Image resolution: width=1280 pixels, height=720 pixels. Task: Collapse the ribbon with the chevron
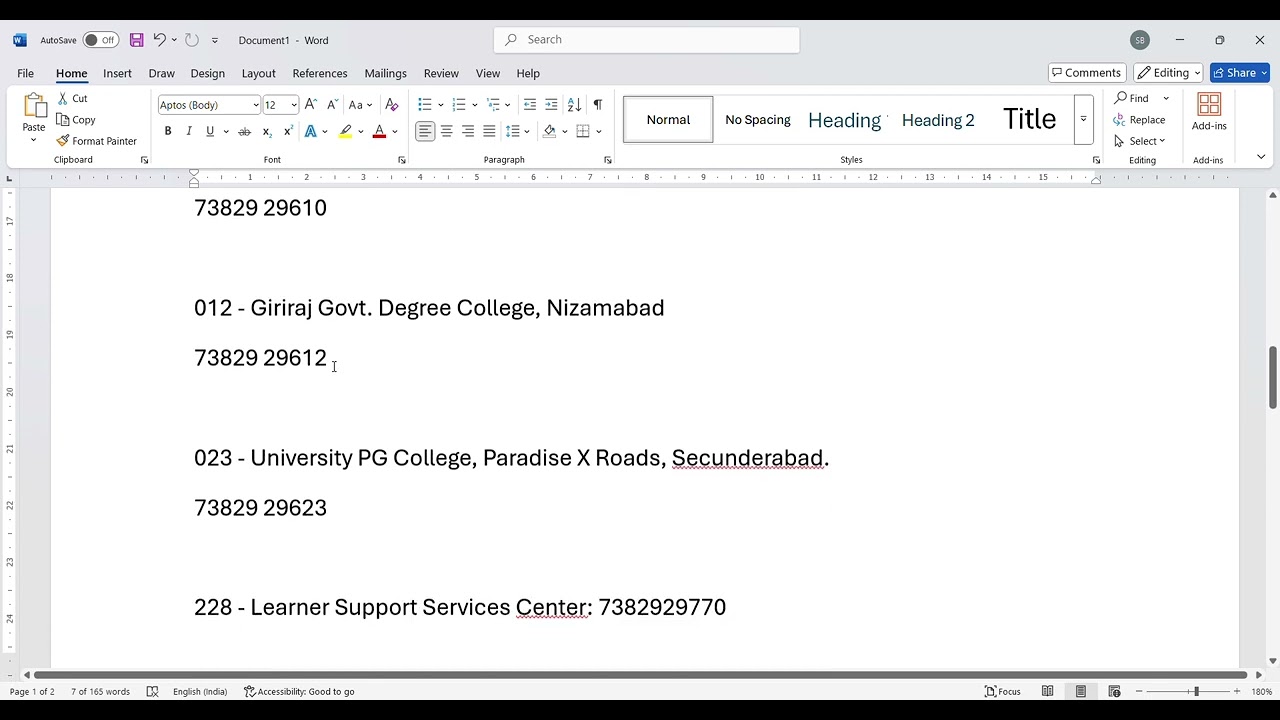click(1261, 157)
